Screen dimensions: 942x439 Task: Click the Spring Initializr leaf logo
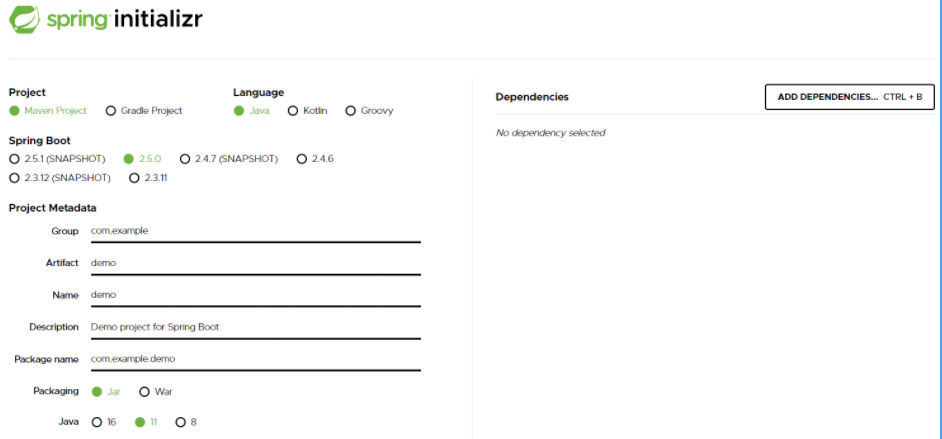(24, 19)
